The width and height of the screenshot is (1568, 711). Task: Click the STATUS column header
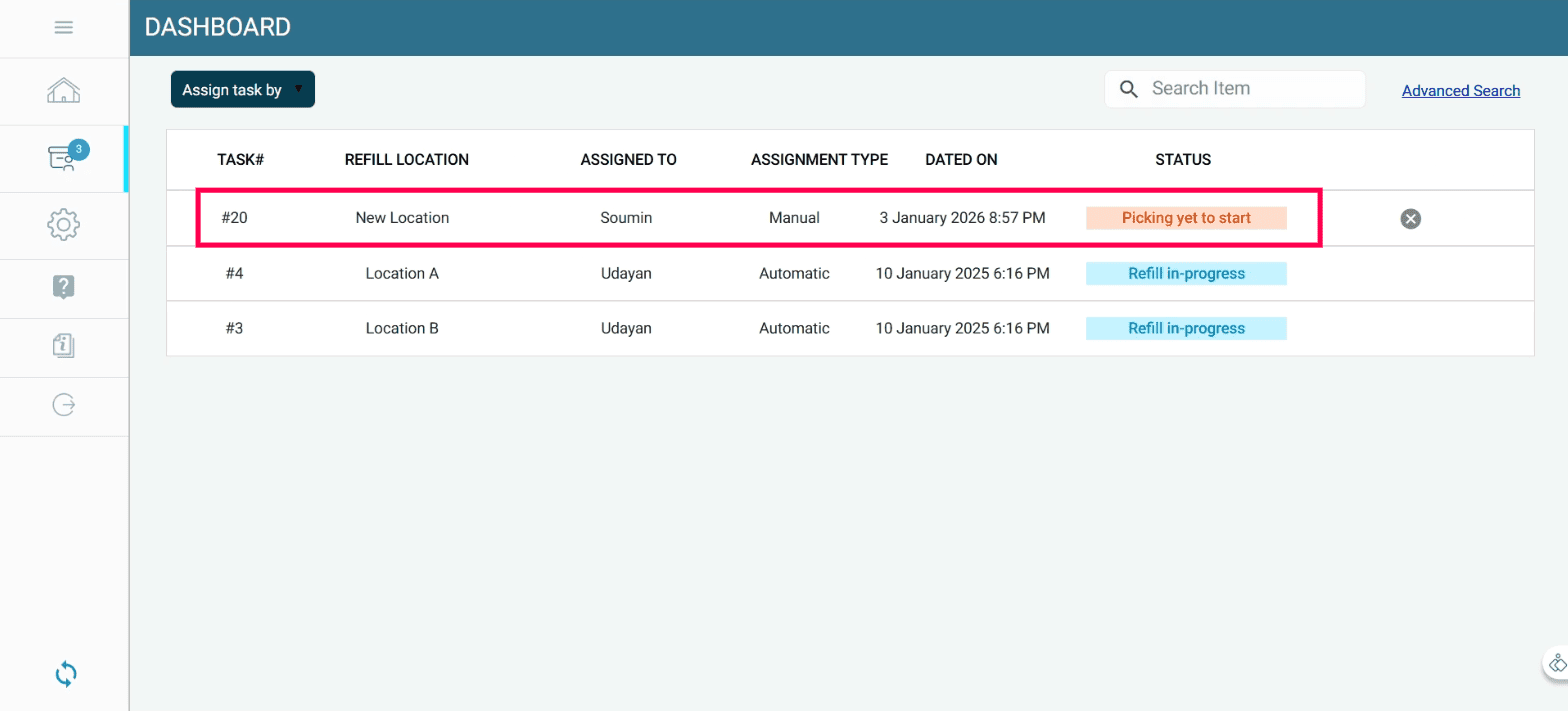coord(1183,160)
